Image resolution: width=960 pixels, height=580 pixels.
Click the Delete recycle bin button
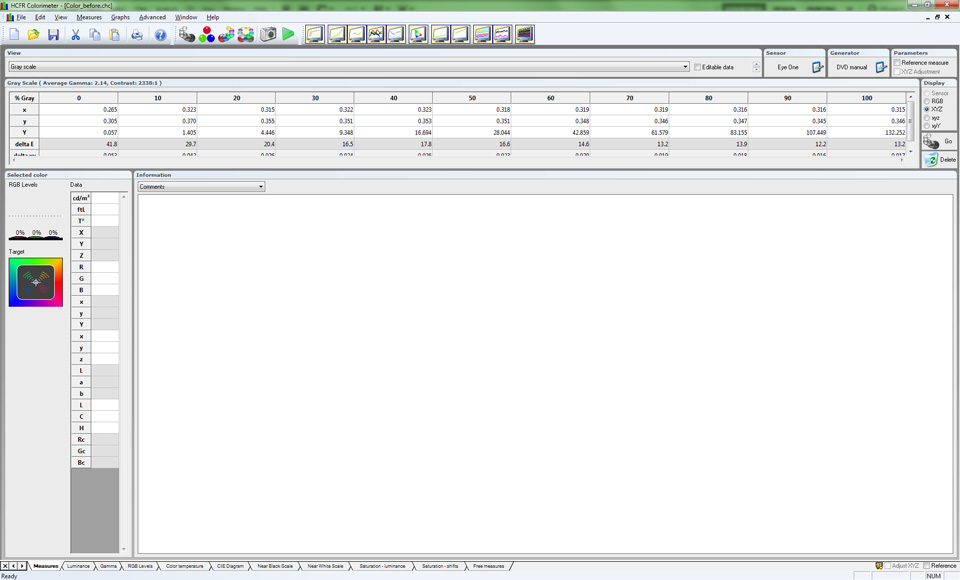[x=939, y=160]
